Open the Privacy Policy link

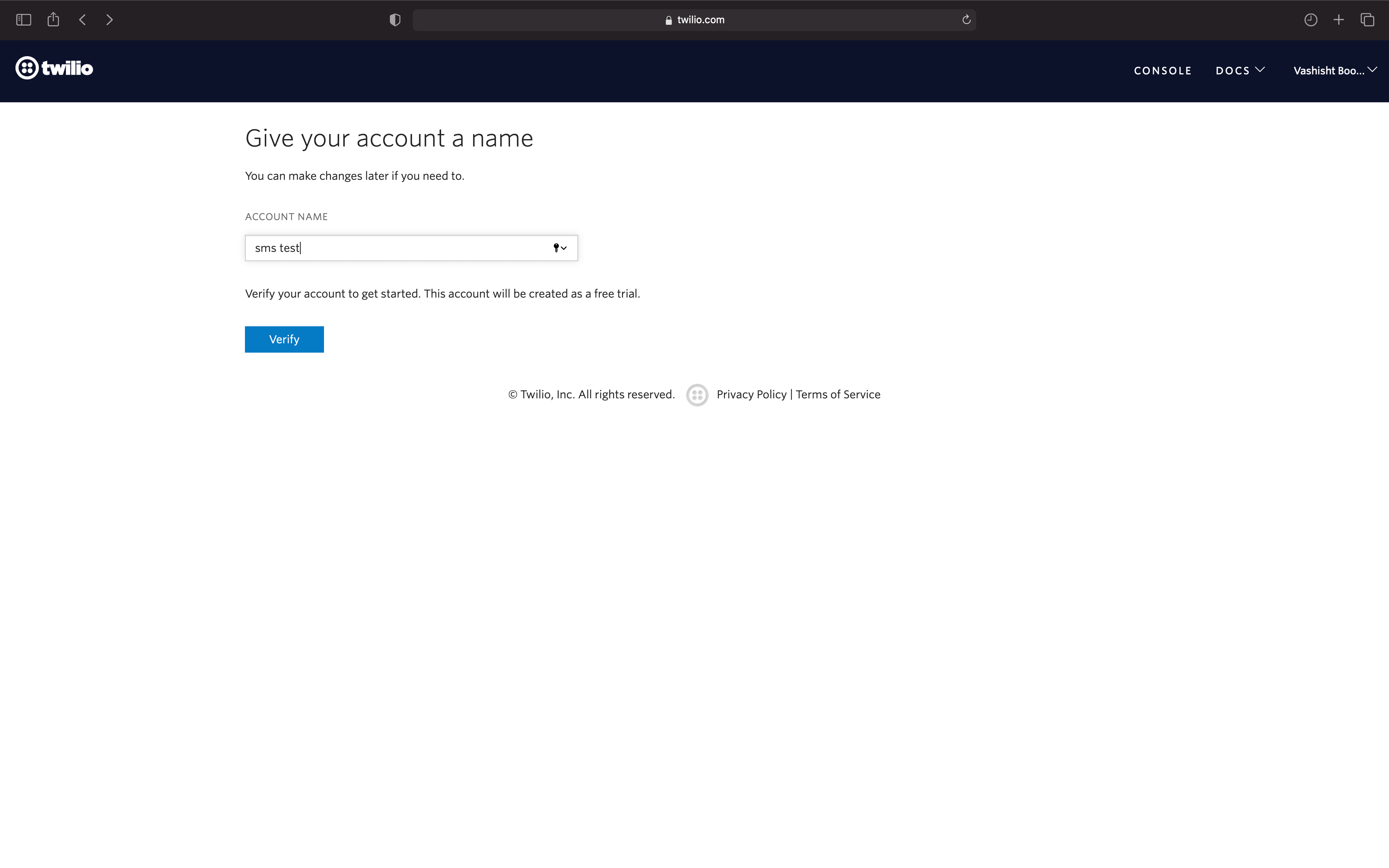point(751,394)
